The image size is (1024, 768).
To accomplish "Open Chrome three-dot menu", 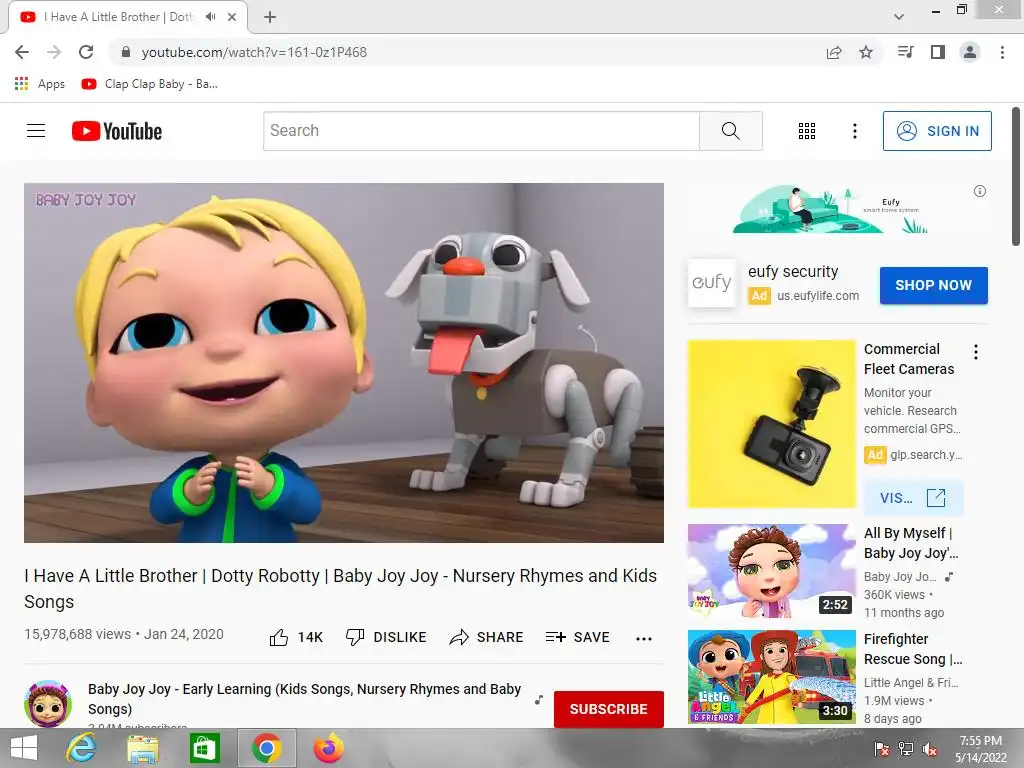I will point(1002,52).
